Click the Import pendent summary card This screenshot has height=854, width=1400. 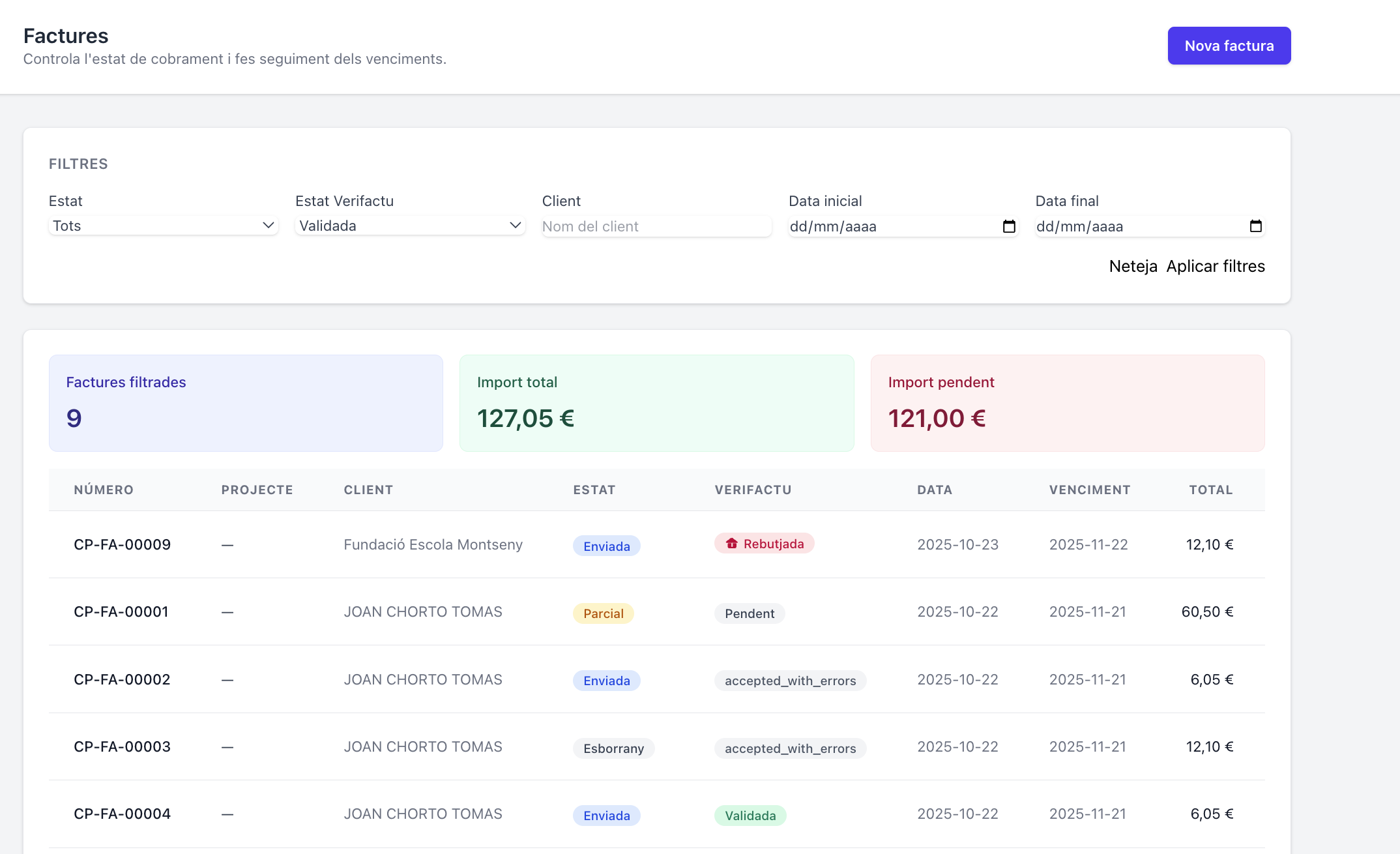point(1067,403)
